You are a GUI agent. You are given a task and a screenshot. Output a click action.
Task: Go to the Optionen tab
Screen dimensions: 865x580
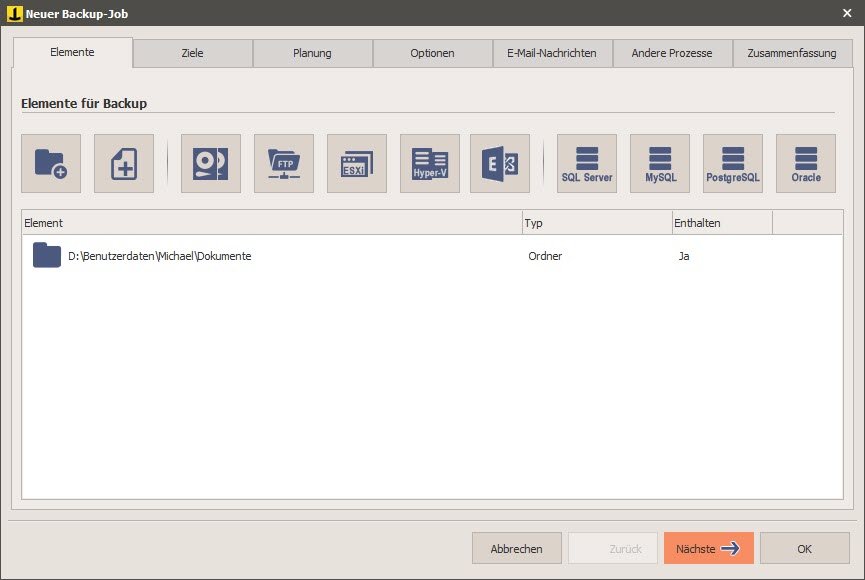(432, 53)
